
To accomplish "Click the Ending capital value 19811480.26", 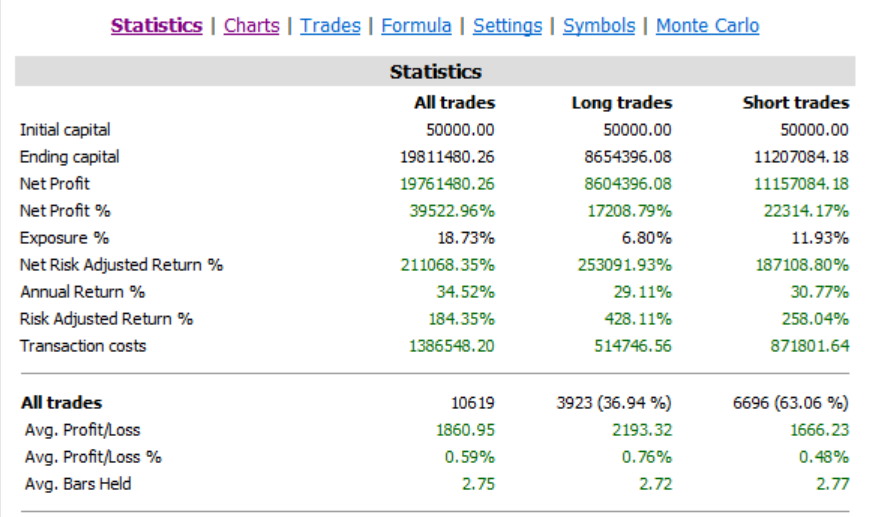I will coord(447,157).
